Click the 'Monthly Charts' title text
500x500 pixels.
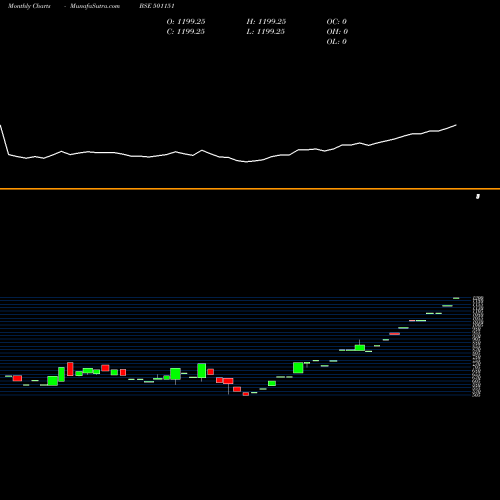point(29,6)
